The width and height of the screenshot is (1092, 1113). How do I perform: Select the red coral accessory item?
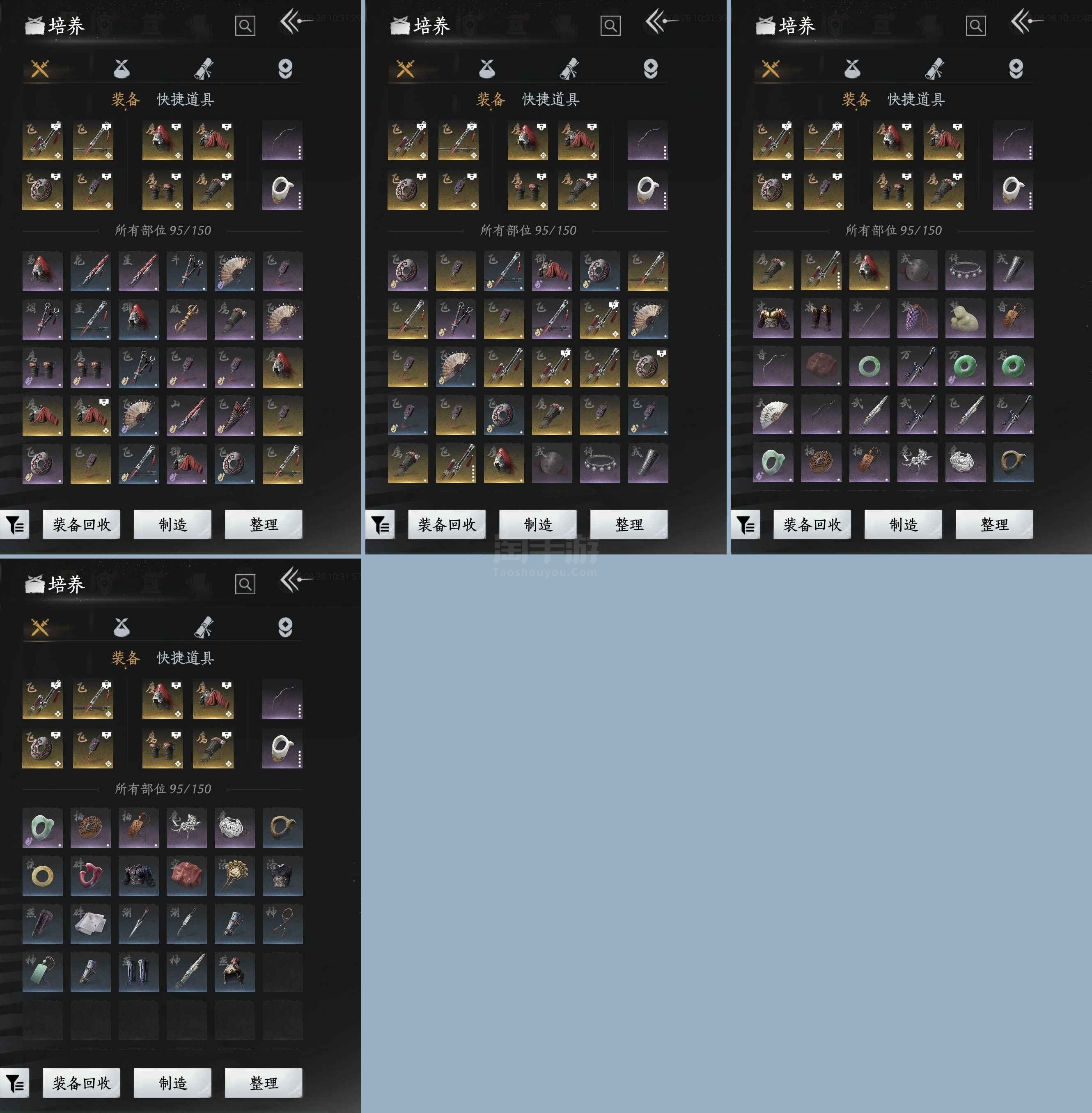(91, 876)
